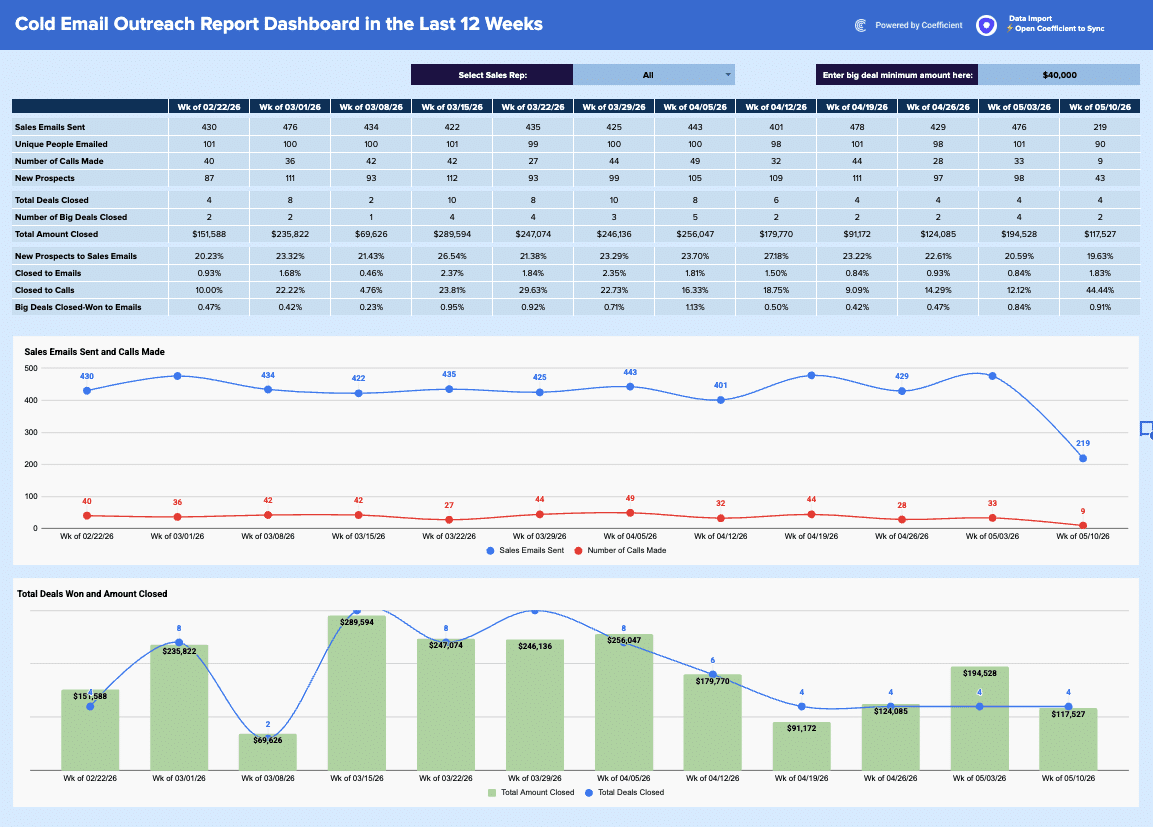Click the 1.13% Big Deals Closed-Won cell
1153x827 pixels.
[x=695, y=307]
